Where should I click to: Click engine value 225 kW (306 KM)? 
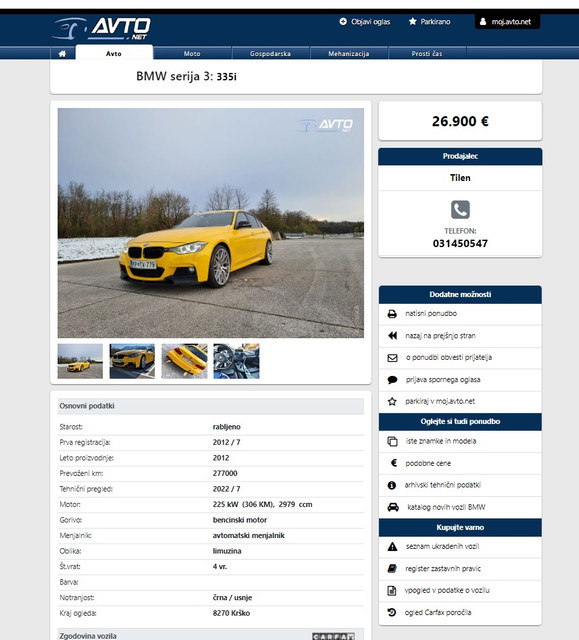(244, 504)
